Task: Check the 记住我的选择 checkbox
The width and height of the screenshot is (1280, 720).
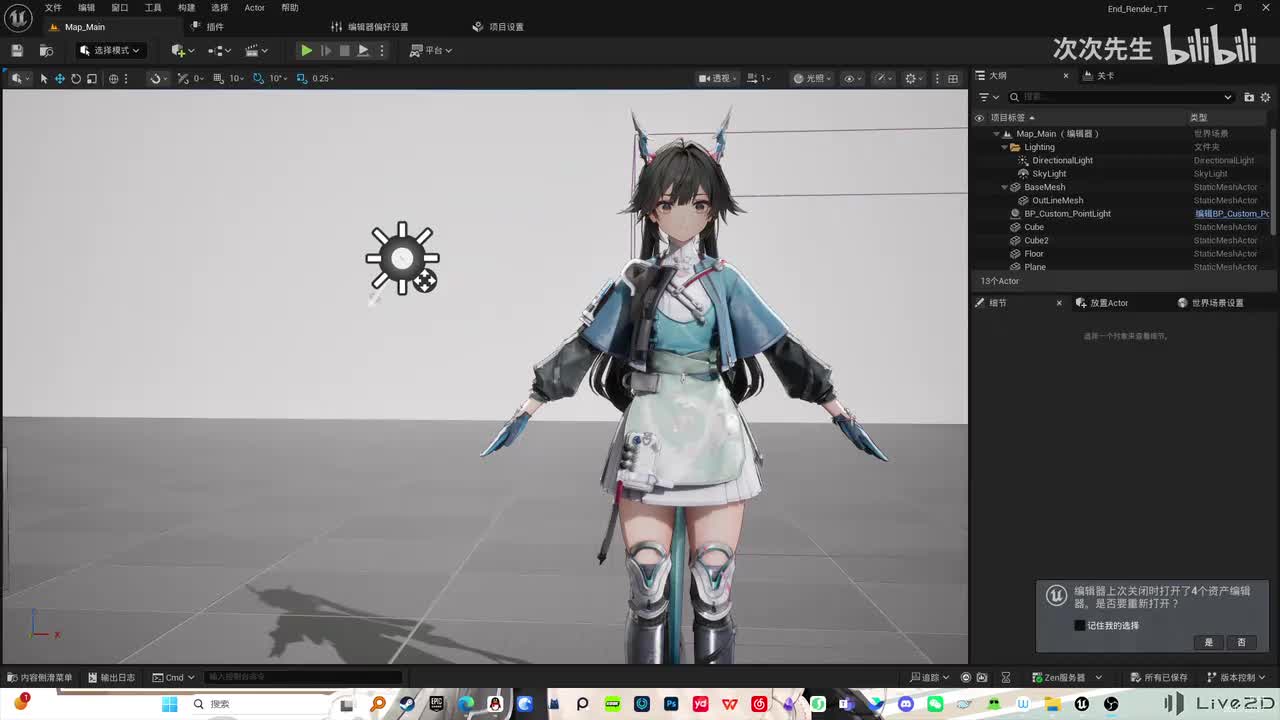Action: tap(1079, 626)
